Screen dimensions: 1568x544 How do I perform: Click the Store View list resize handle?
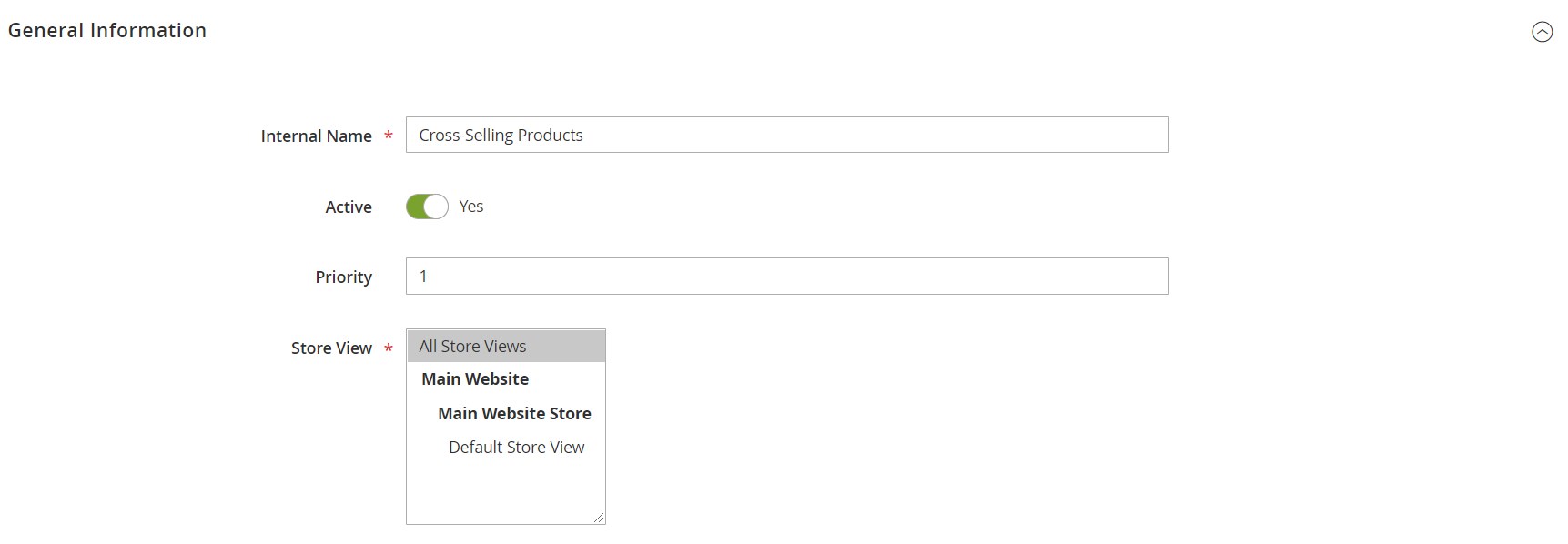click(599, 518)
